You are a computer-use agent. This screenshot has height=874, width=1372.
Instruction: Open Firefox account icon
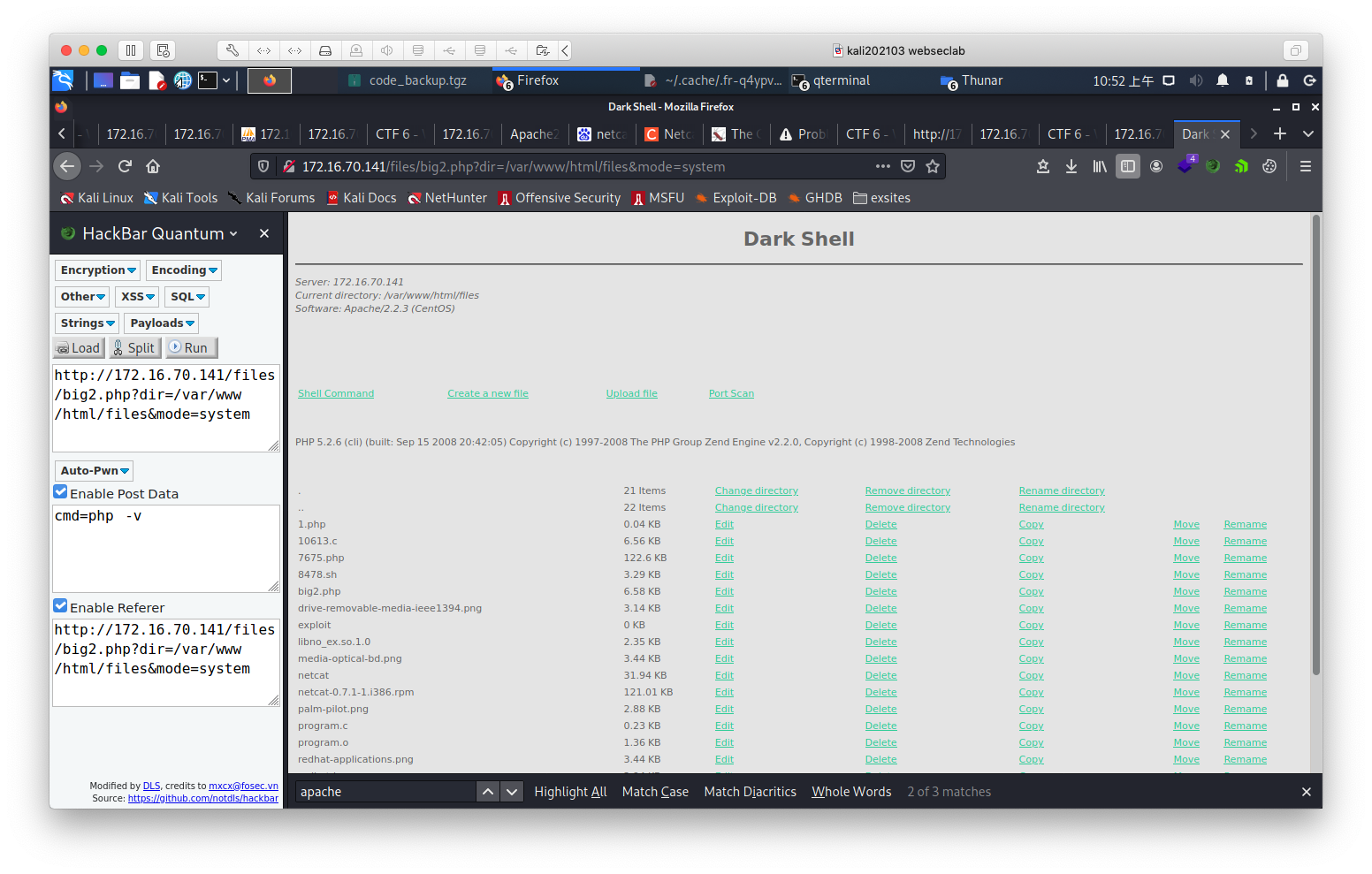pos(1155,166)
